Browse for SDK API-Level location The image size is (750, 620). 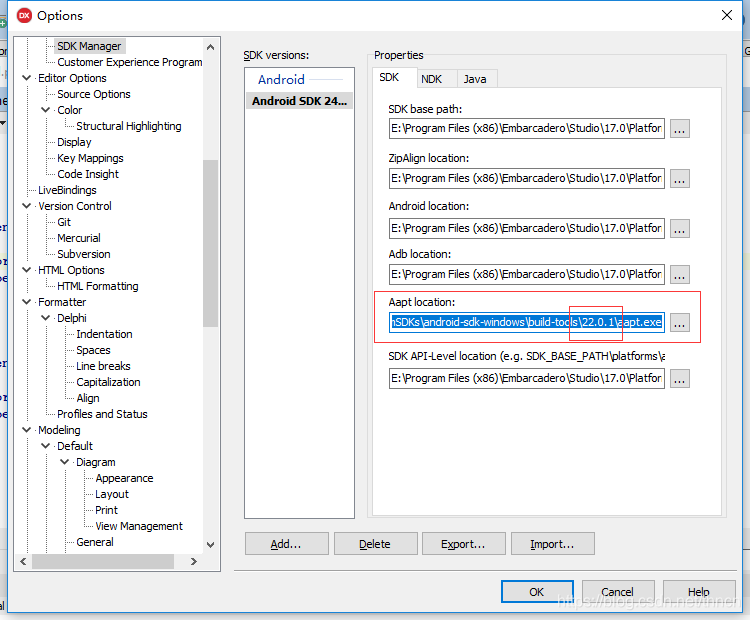click(680, 378)
